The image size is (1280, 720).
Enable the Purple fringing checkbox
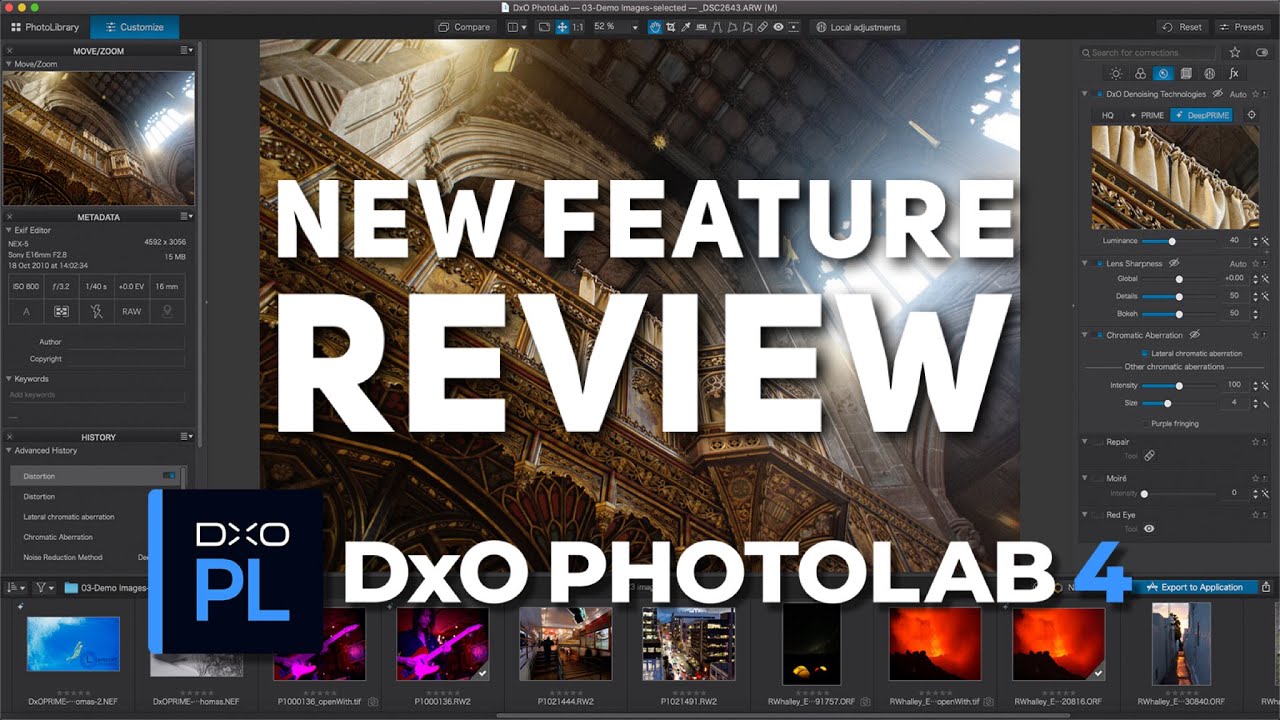(x=1144, y=423)
